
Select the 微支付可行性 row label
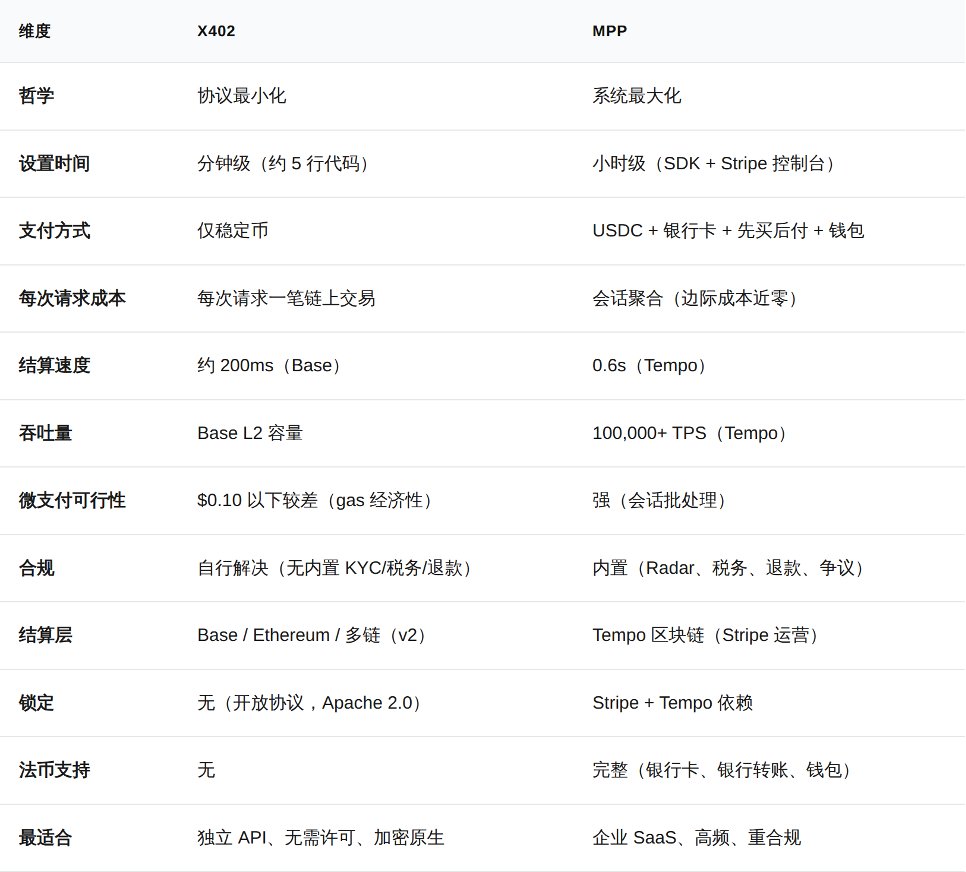(x=72, y=500)
